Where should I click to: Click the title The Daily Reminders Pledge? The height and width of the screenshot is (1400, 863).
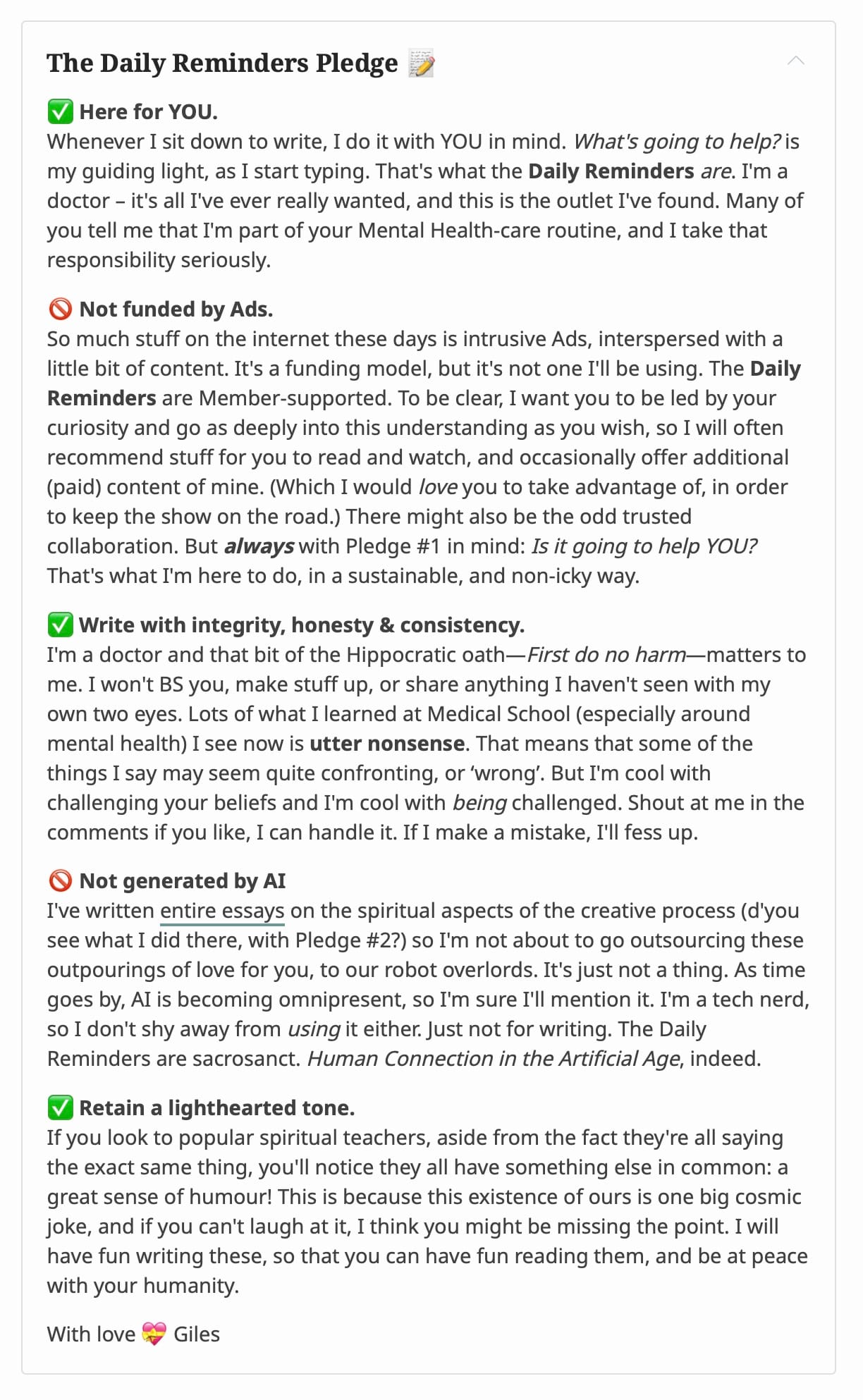coord(222,63)
